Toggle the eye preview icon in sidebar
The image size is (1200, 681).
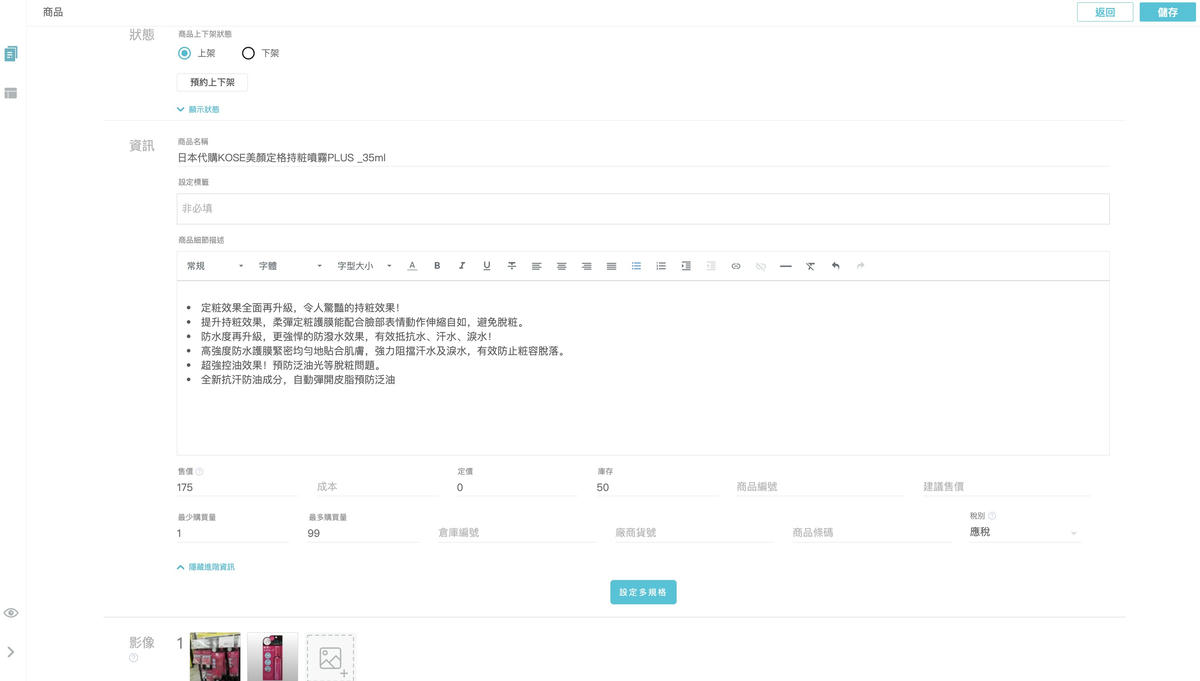11,612
